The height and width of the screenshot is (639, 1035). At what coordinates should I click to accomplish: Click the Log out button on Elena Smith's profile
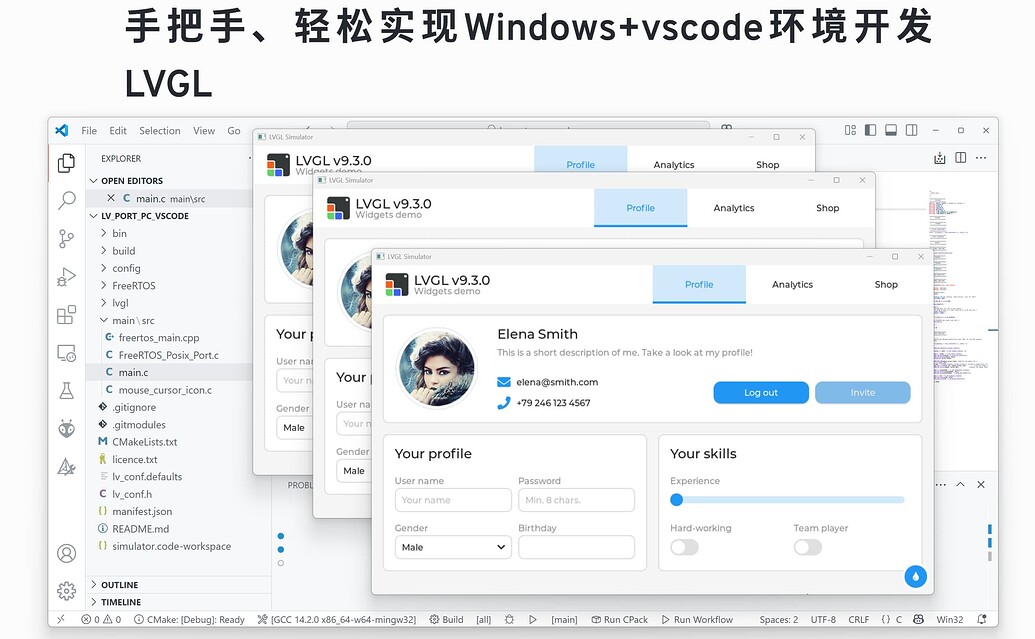761,393
